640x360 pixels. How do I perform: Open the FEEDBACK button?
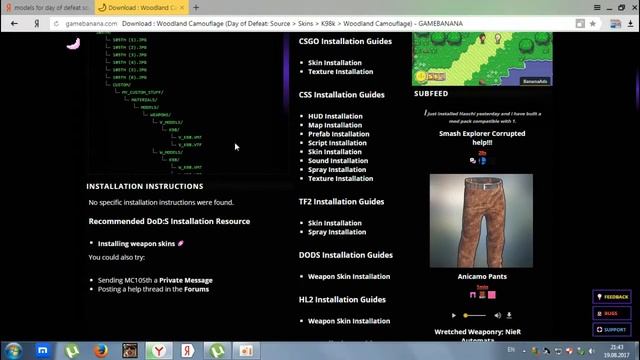612,297
